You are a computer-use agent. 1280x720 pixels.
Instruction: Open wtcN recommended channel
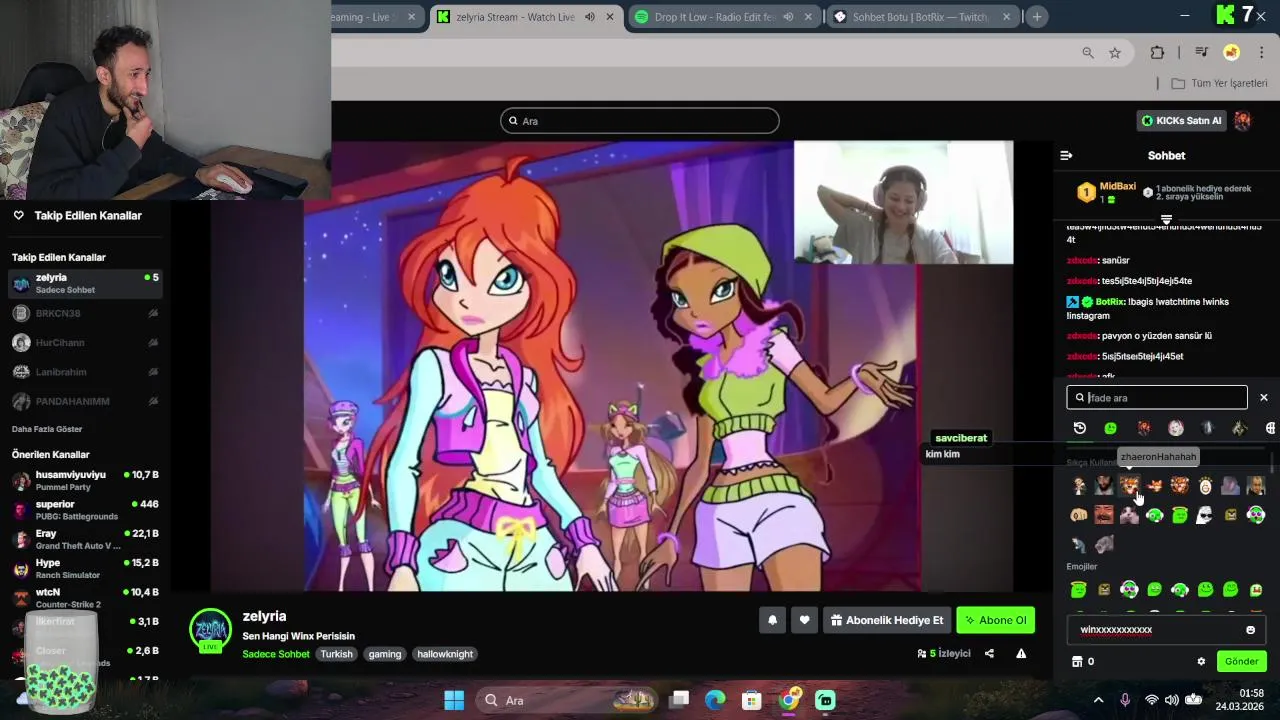coord(85,598)
